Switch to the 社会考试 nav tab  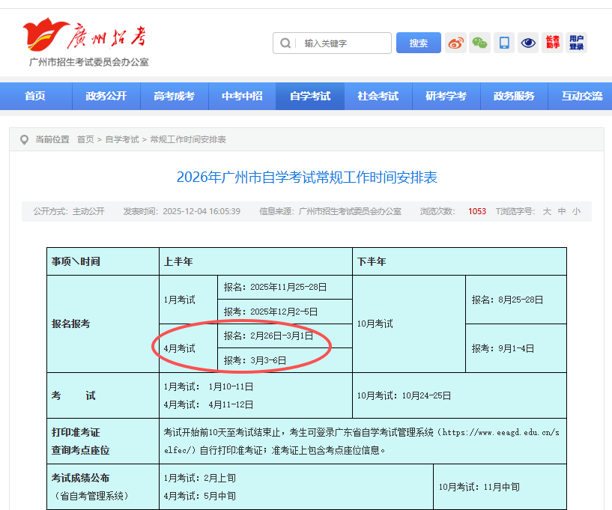(378, 96)
